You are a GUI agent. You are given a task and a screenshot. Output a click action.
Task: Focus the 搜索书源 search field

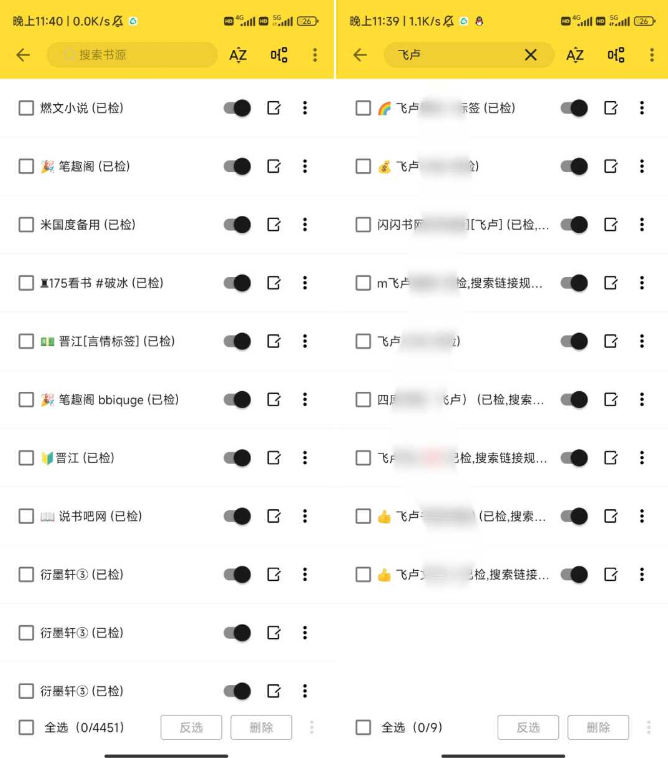[132, 55]
